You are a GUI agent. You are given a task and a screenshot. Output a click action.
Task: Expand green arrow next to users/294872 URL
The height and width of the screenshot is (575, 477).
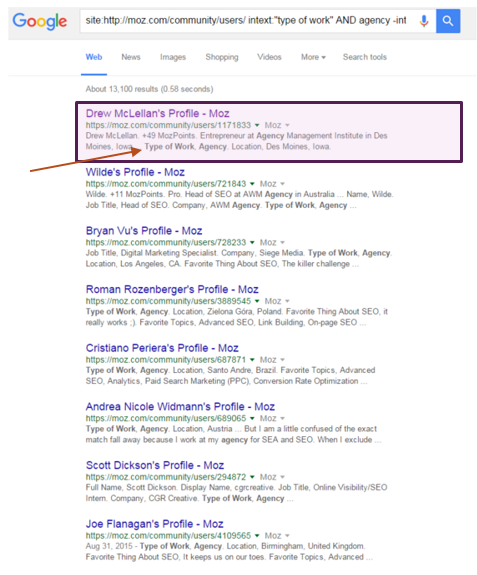(x=252, y=477)
